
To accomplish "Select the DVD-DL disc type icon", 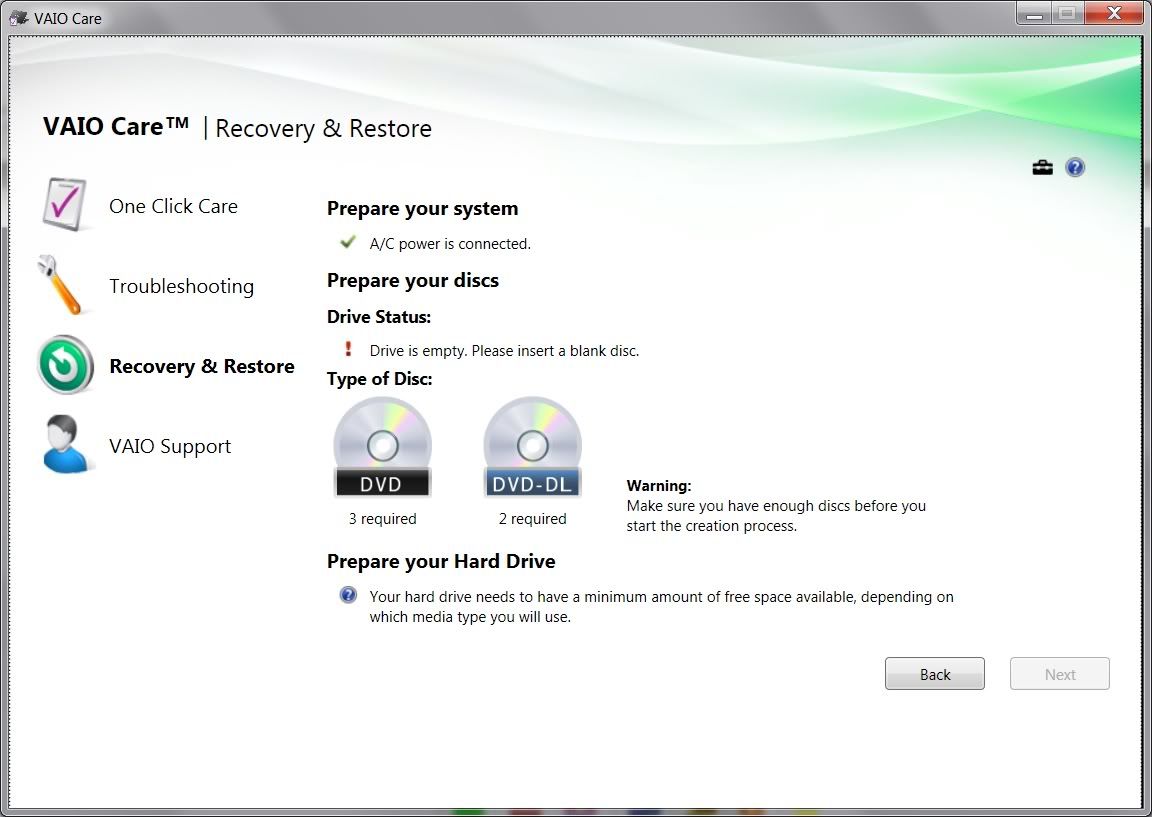I will pyautogui.click(x=533, y=447).
